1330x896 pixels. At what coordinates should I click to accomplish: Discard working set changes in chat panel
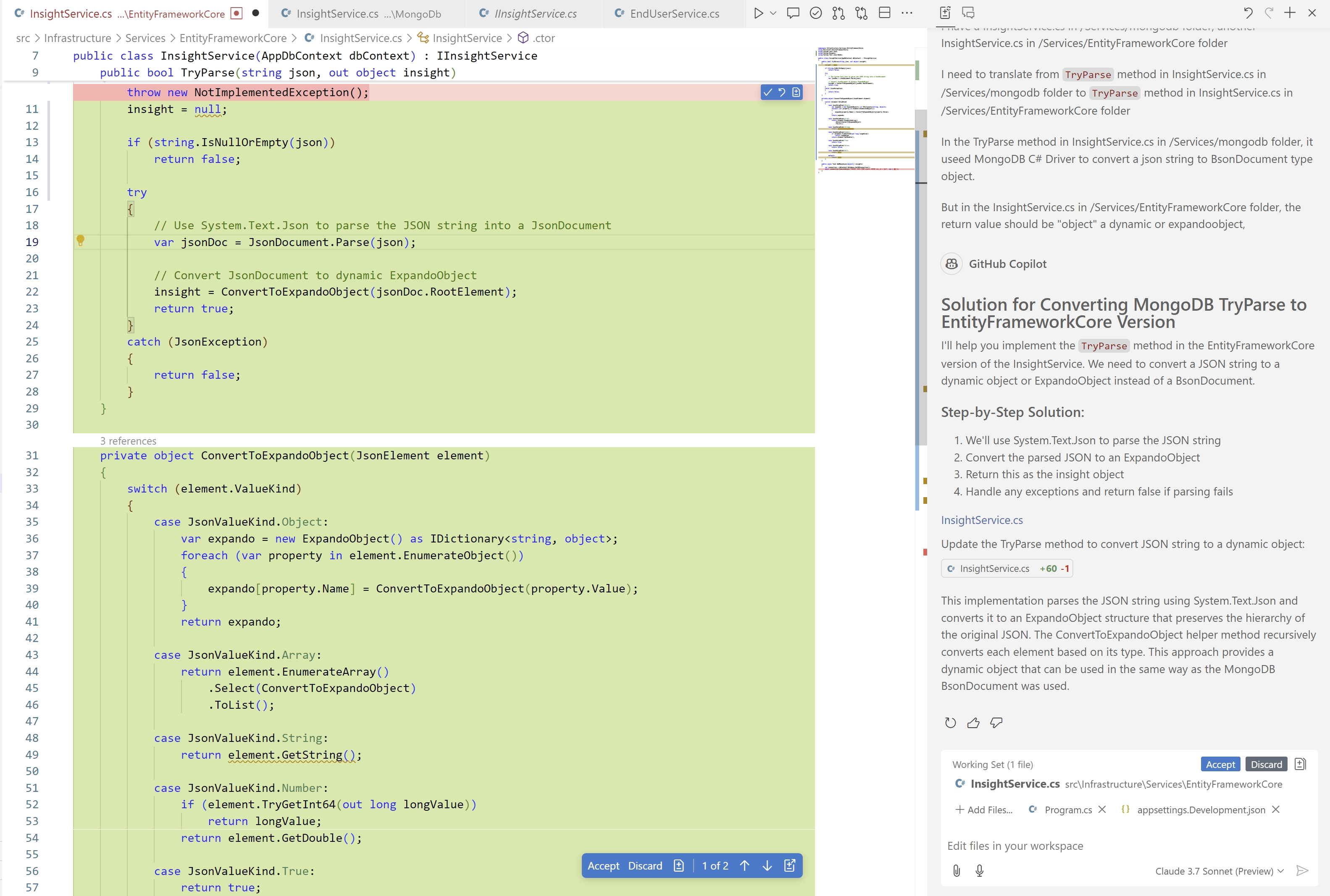[x=1267, y=765]
